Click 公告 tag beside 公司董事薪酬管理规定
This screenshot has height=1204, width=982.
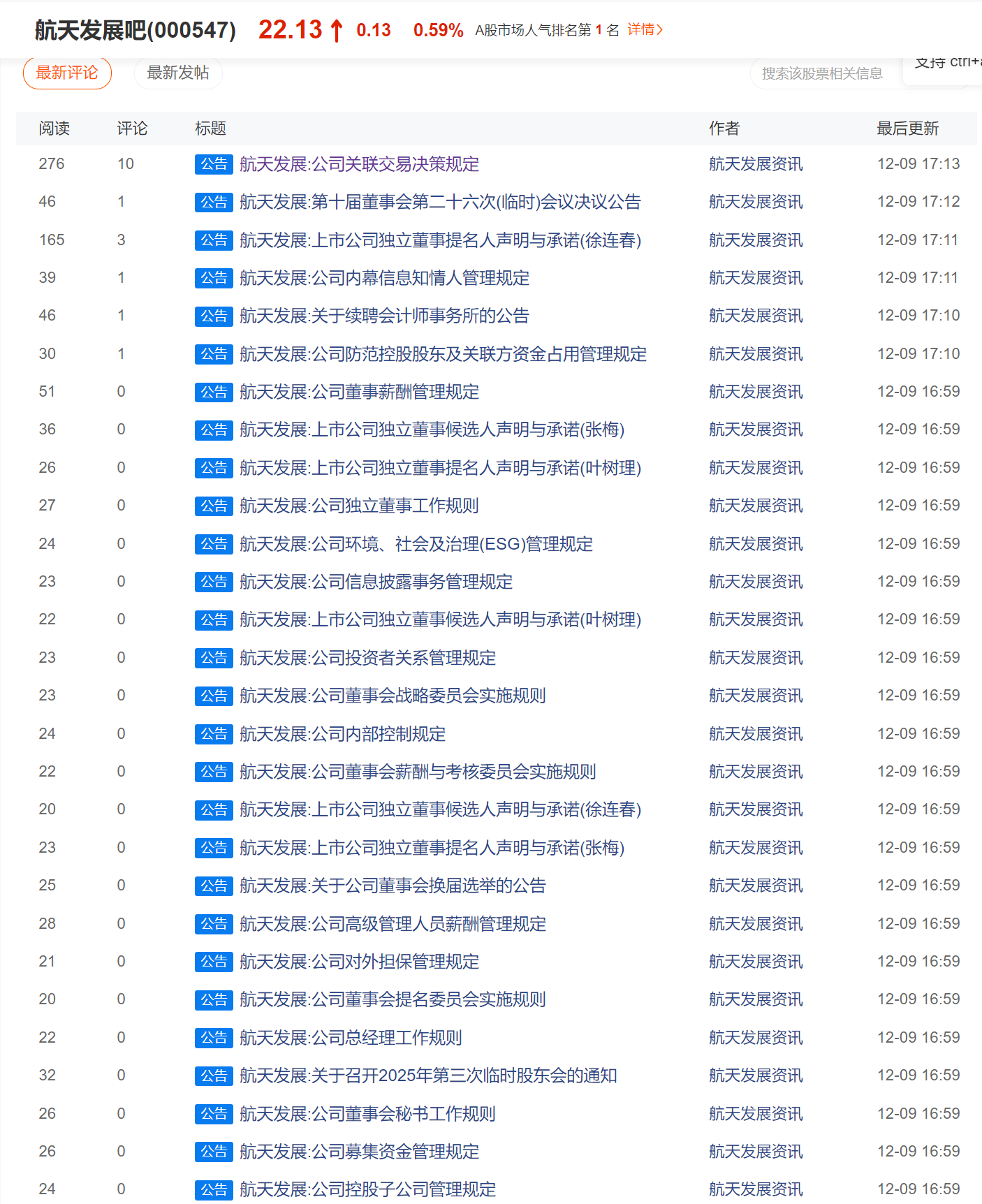click(x=214, y=392)
